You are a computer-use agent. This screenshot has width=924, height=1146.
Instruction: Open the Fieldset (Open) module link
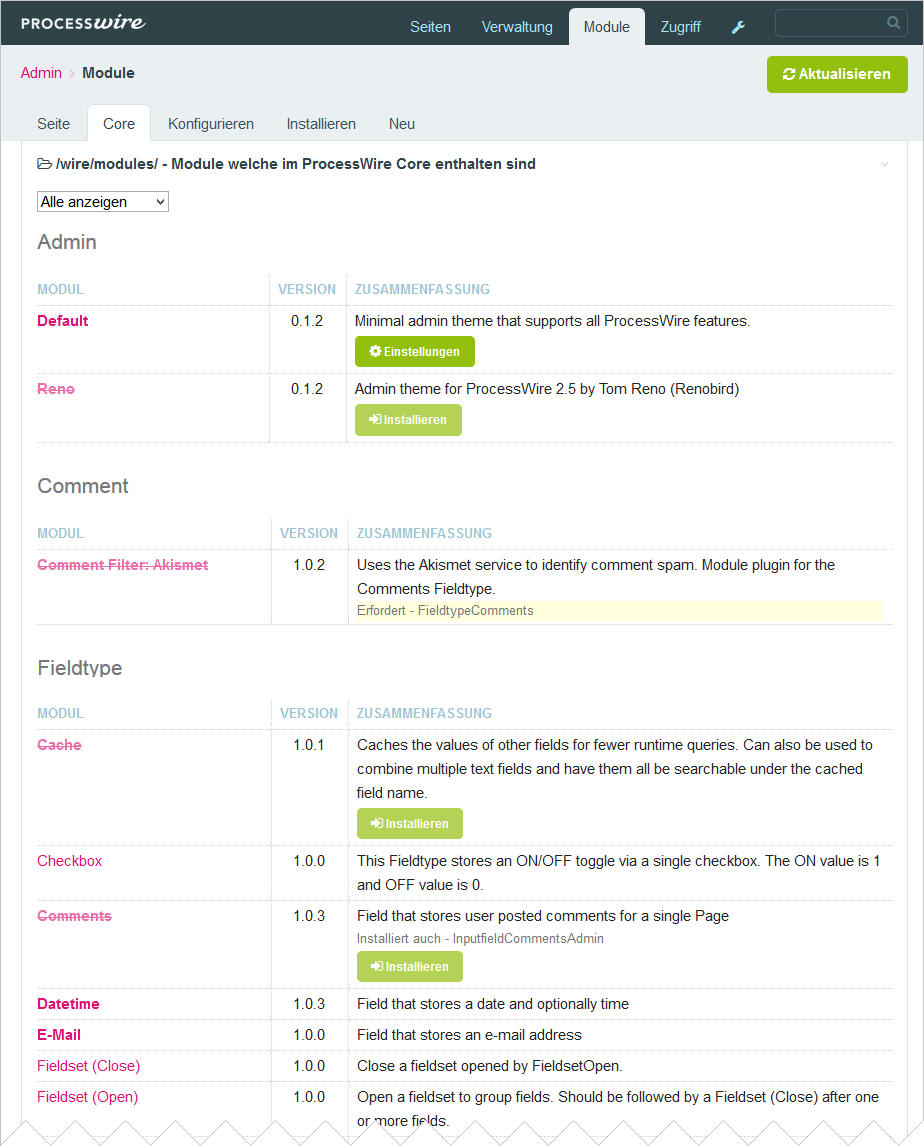point(88,1097)
